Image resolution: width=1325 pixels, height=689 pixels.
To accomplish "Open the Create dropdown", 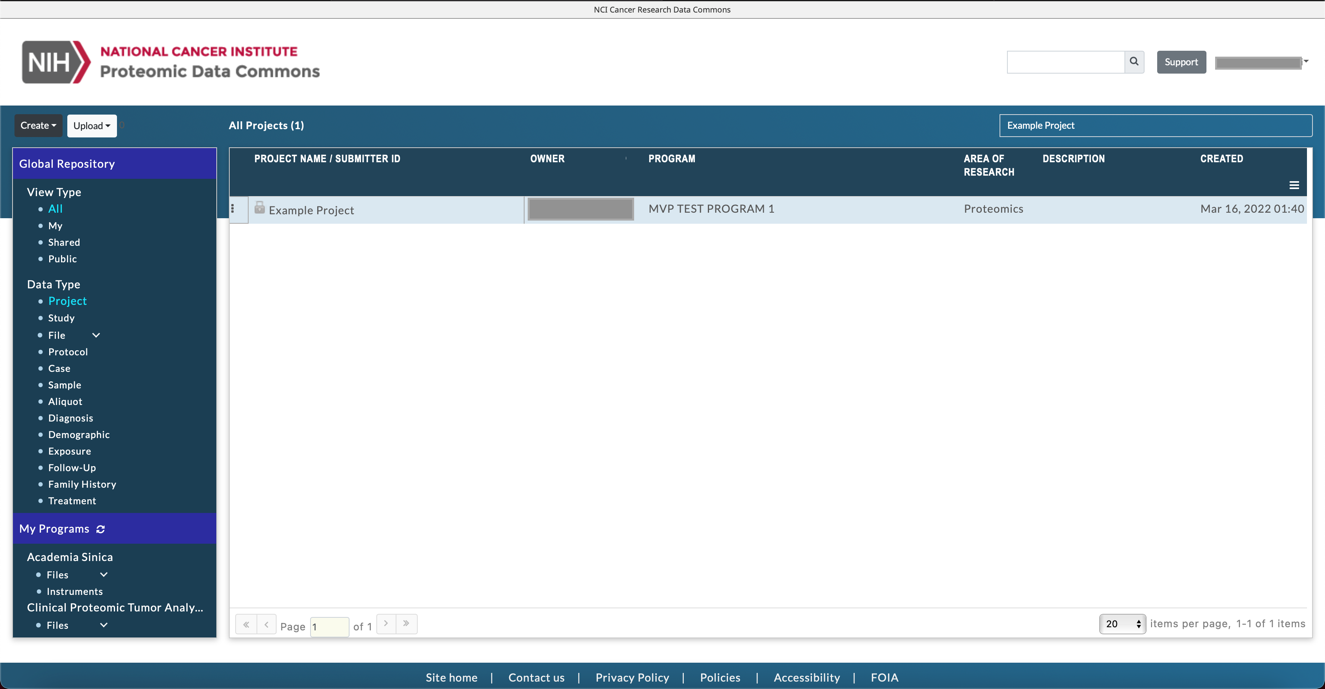I will pyautogui.click(x=38, y=126).
